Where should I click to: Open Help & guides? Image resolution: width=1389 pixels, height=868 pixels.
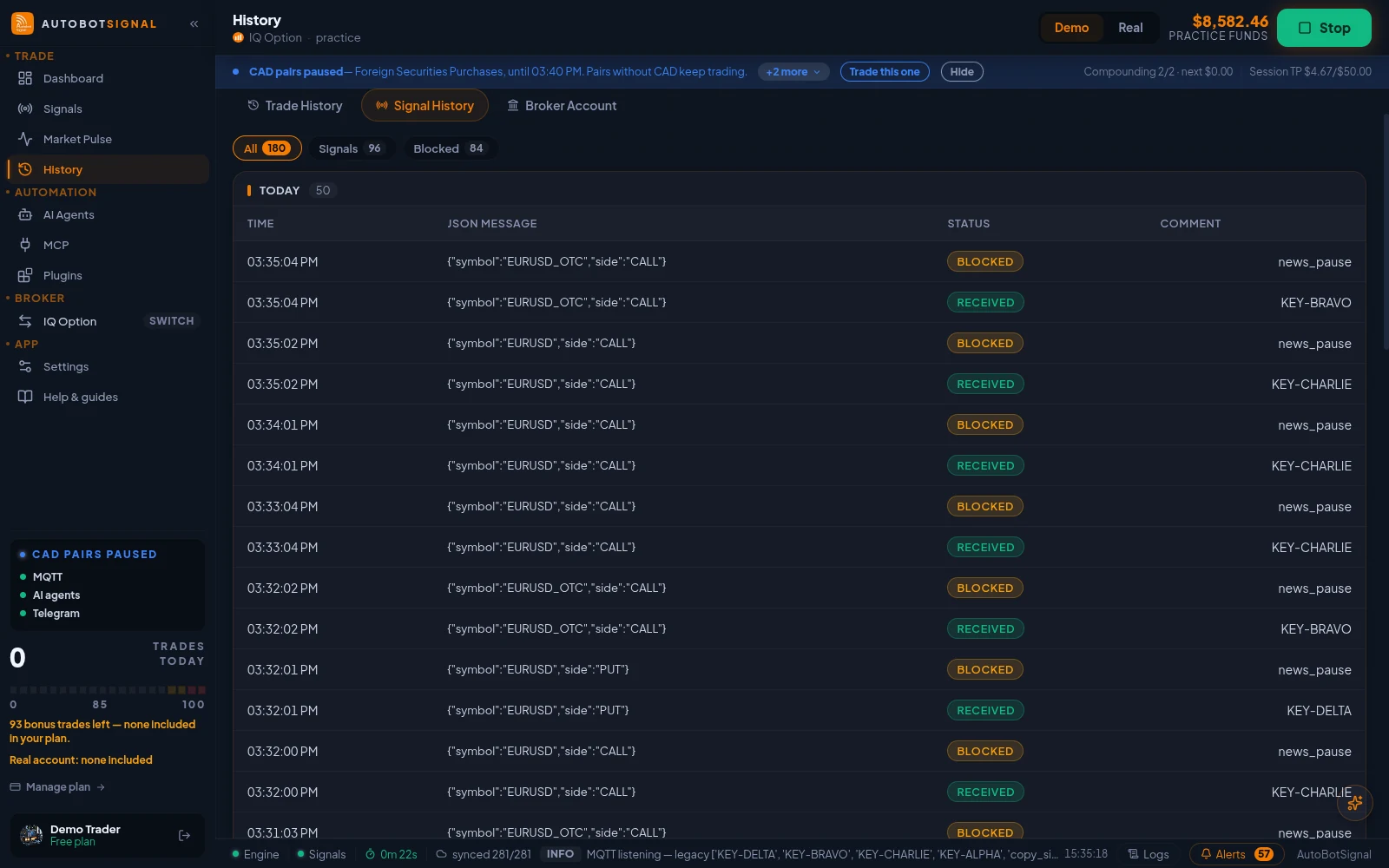pyautogui.click(x=108, y=397)
